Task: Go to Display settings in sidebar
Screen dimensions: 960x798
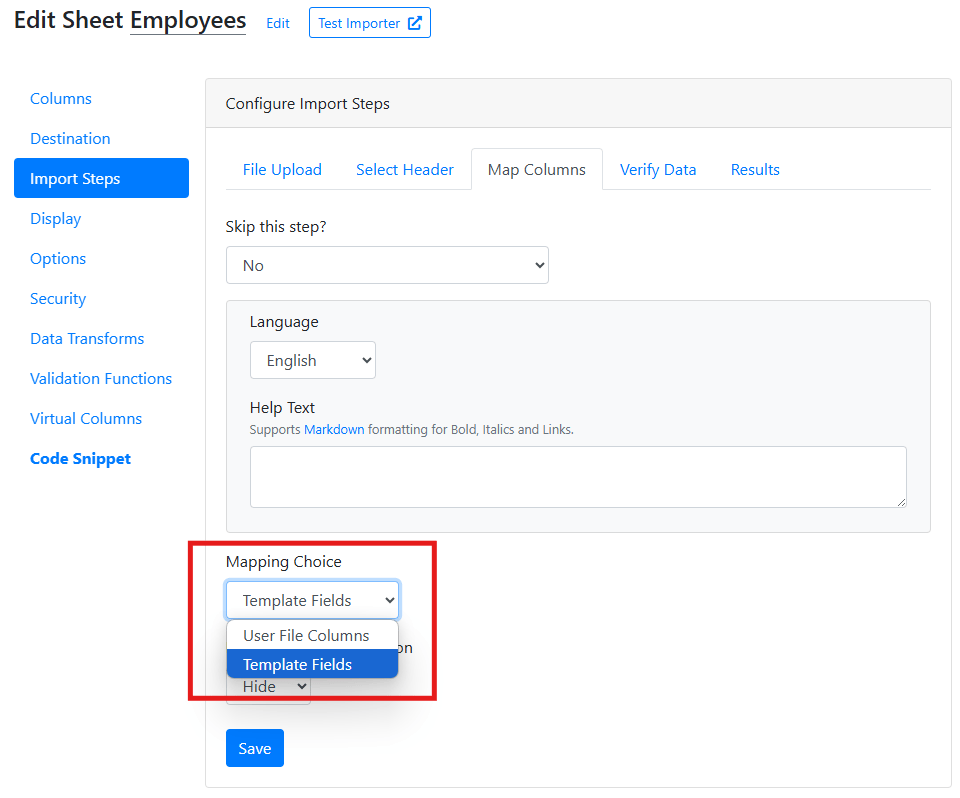Action: click(x=55, y=219)
